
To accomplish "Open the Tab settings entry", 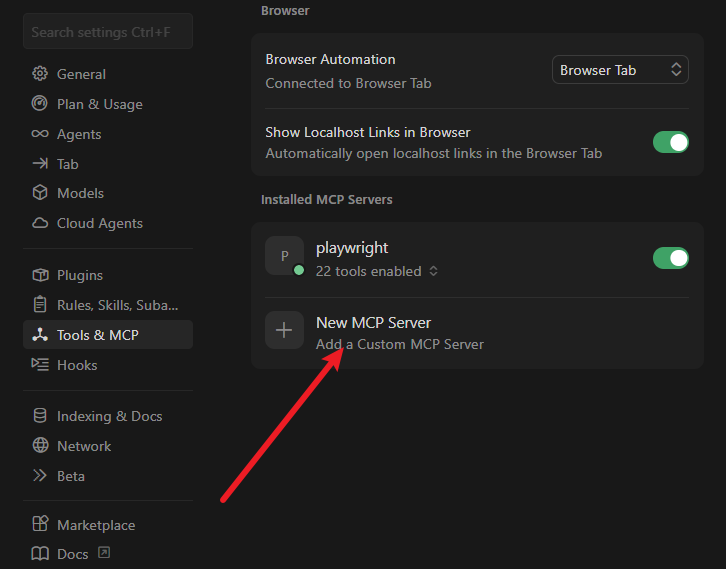I will click(x=108, y=164).
